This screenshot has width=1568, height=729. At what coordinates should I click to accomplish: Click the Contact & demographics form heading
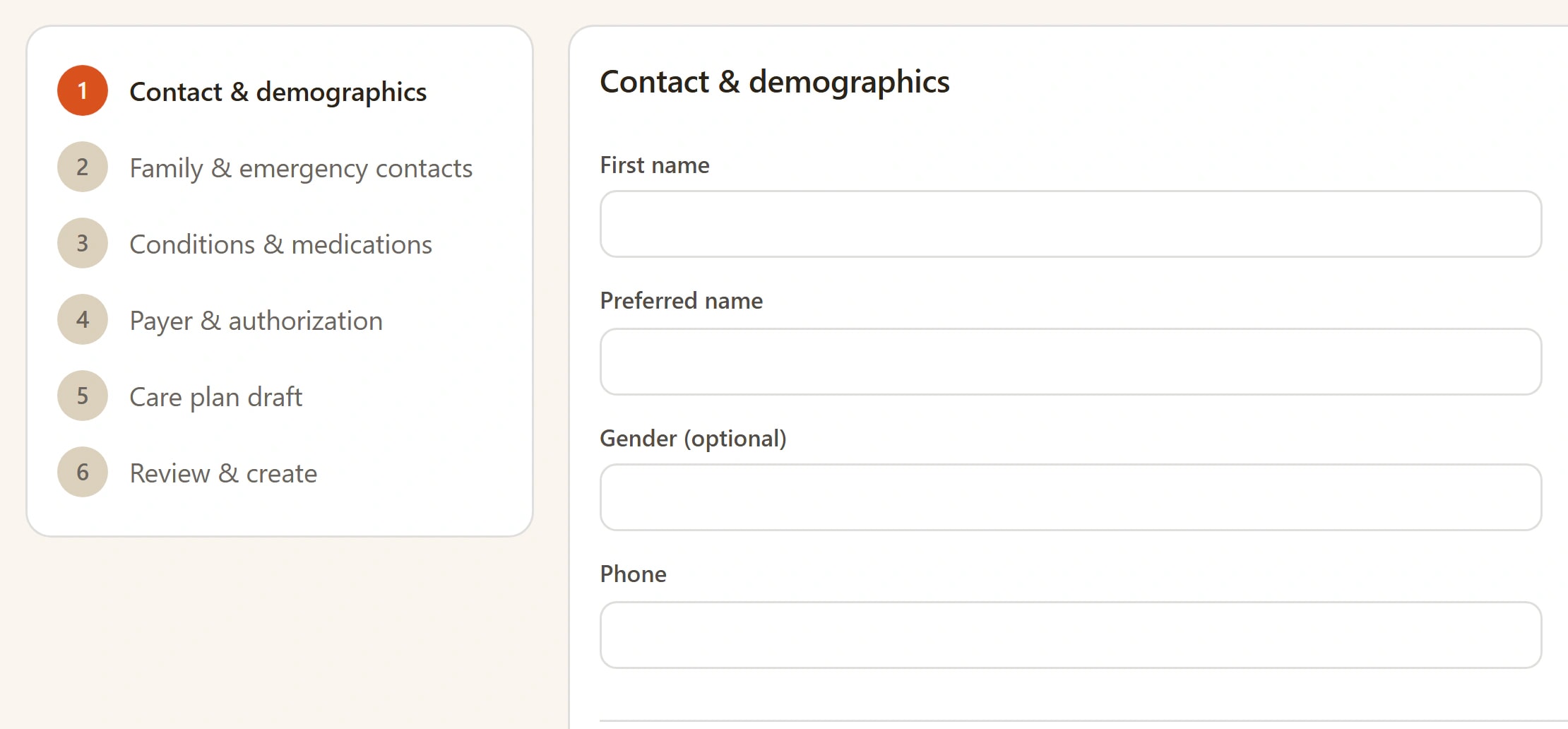[775, 82]
